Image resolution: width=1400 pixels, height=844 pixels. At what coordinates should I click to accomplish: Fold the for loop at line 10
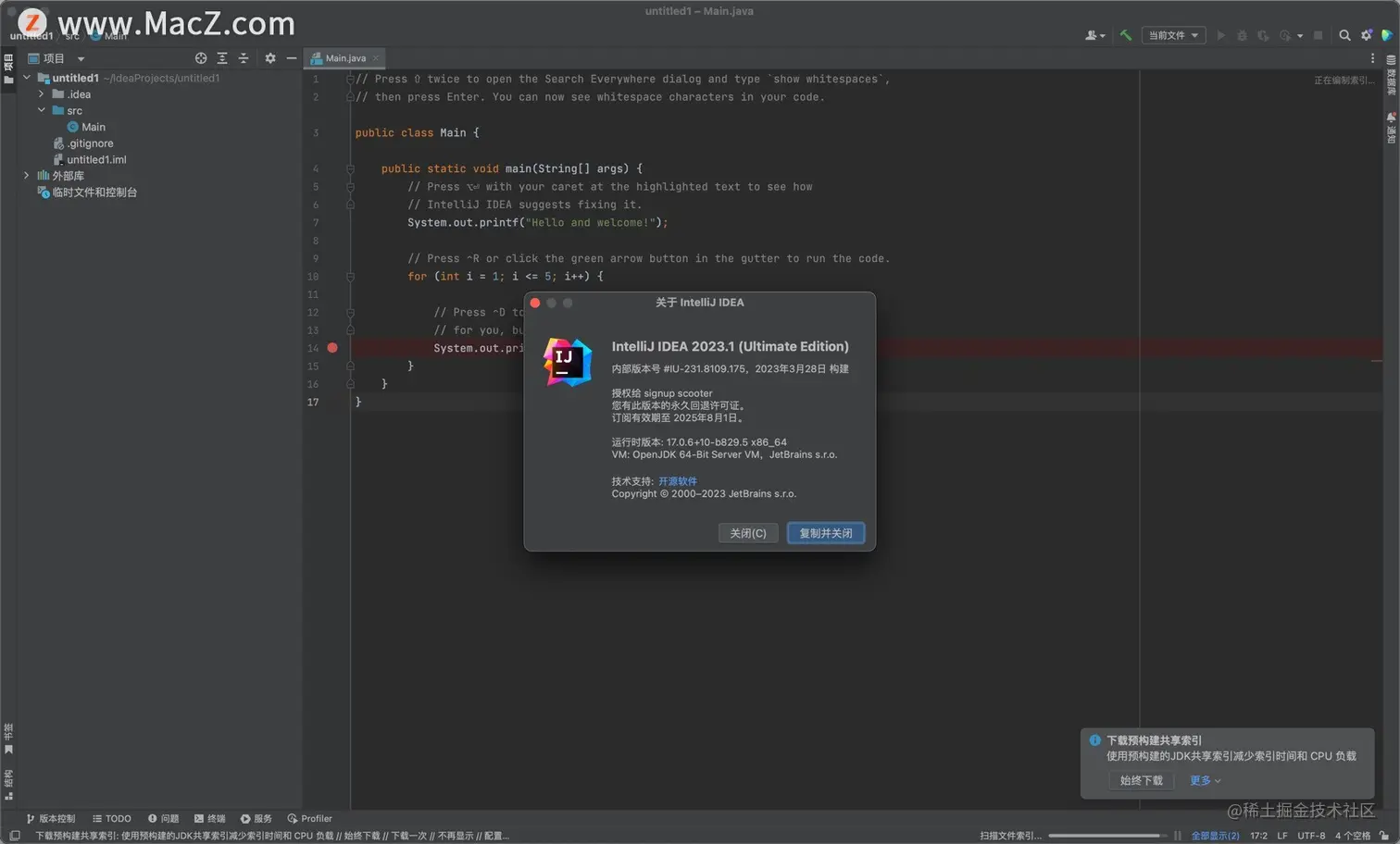click(x=351, y=277)
